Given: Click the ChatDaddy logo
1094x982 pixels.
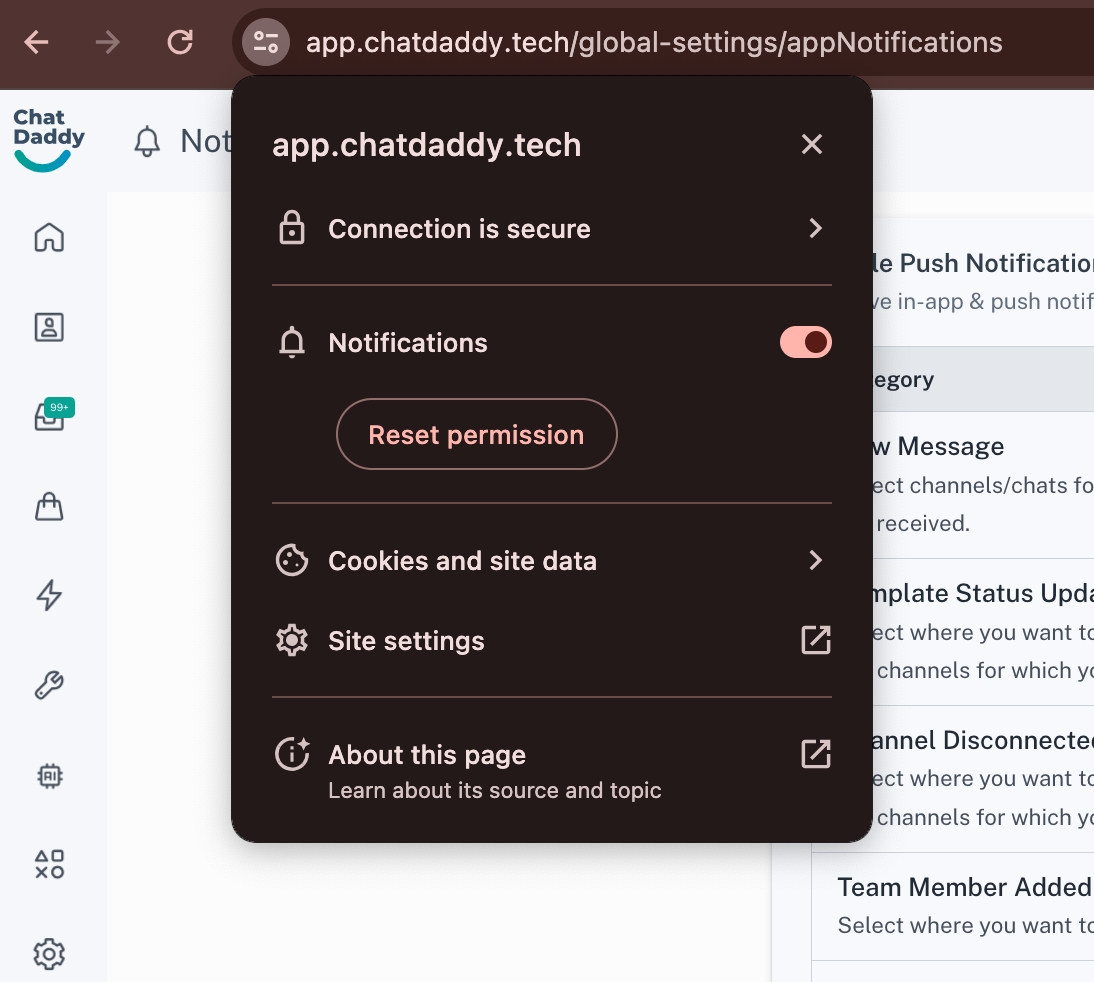Looking at the screenshot, I should [x=48, y=140].
